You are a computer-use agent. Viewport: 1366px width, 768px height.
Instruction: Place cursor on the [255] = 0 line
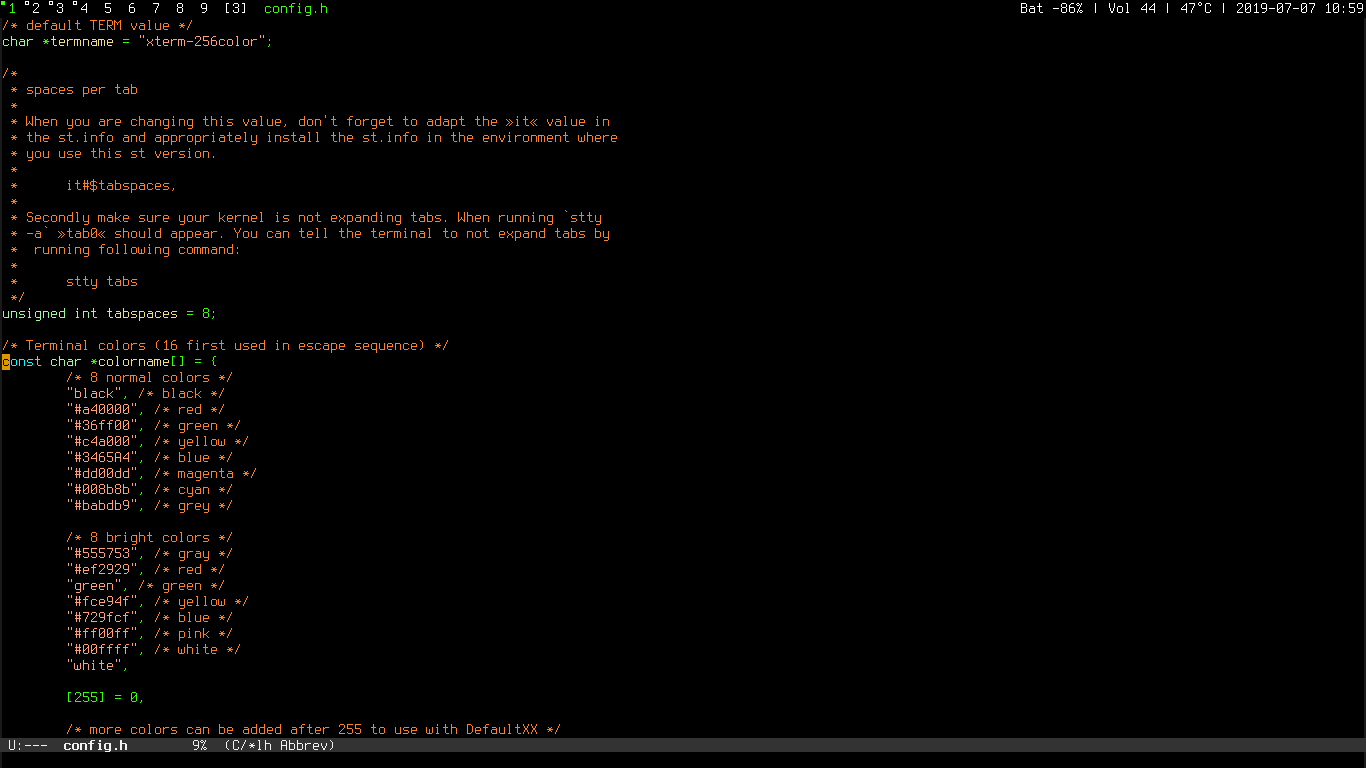104,698
